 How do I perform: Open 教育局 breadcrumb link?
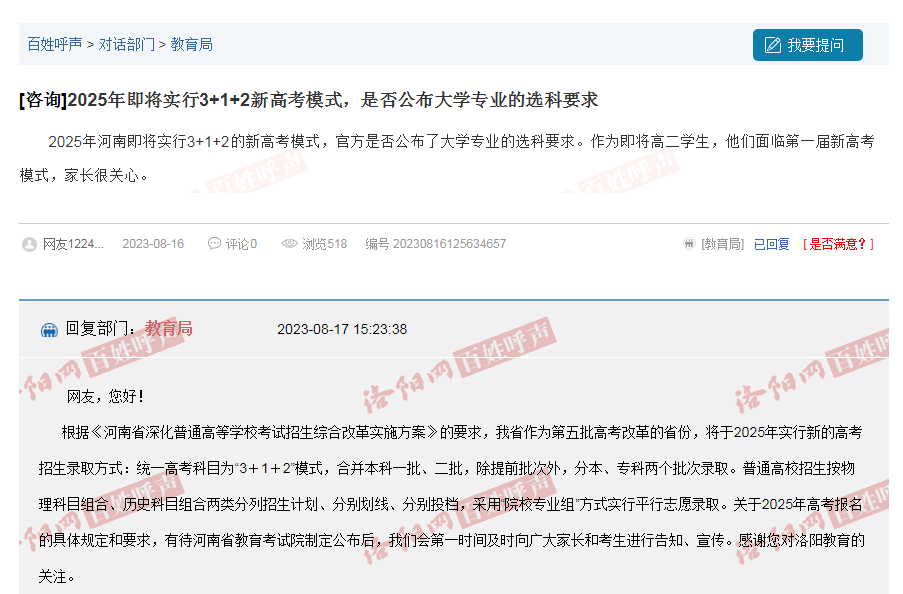pyautogui.click(x=192, y=44)
